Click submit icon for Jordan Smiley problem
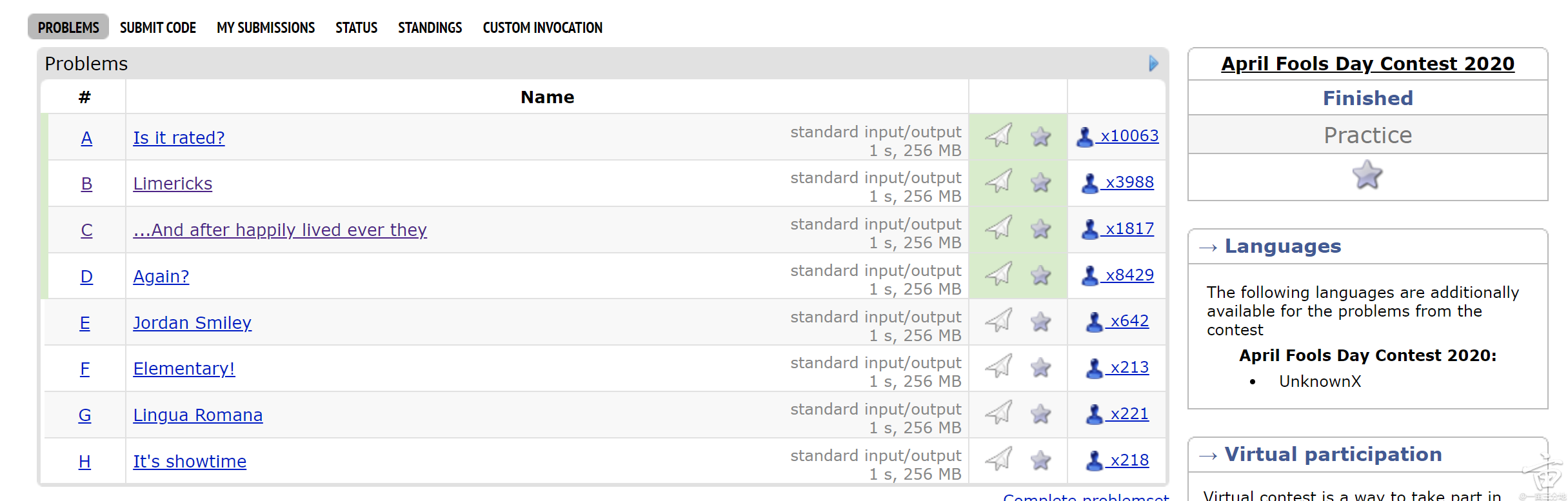The image size is (1568, 501). (998, 320)
